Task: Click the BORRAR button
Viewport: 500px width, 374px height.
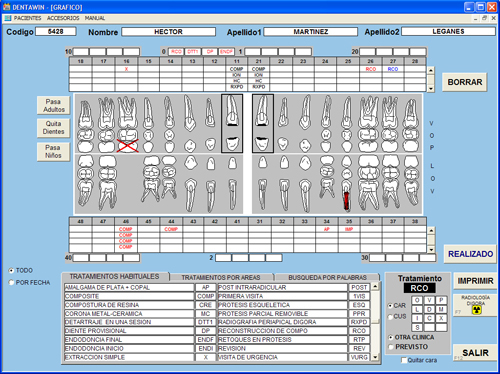Action: tap(465, 82)
